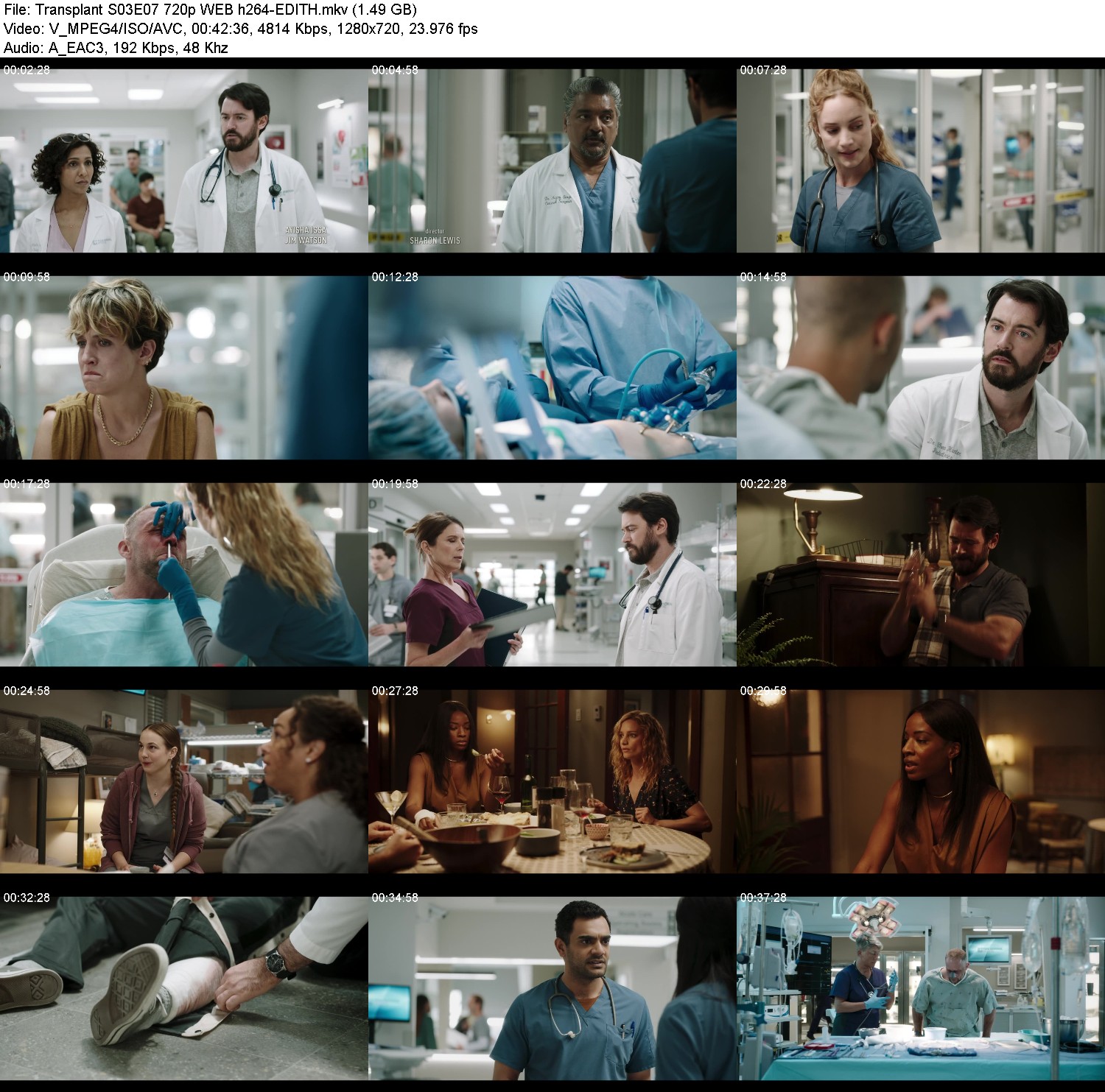Open the thumbnail at 00:02:28
The width and height of the screenshot is (1105, 1092).
[x=183, y=161]
